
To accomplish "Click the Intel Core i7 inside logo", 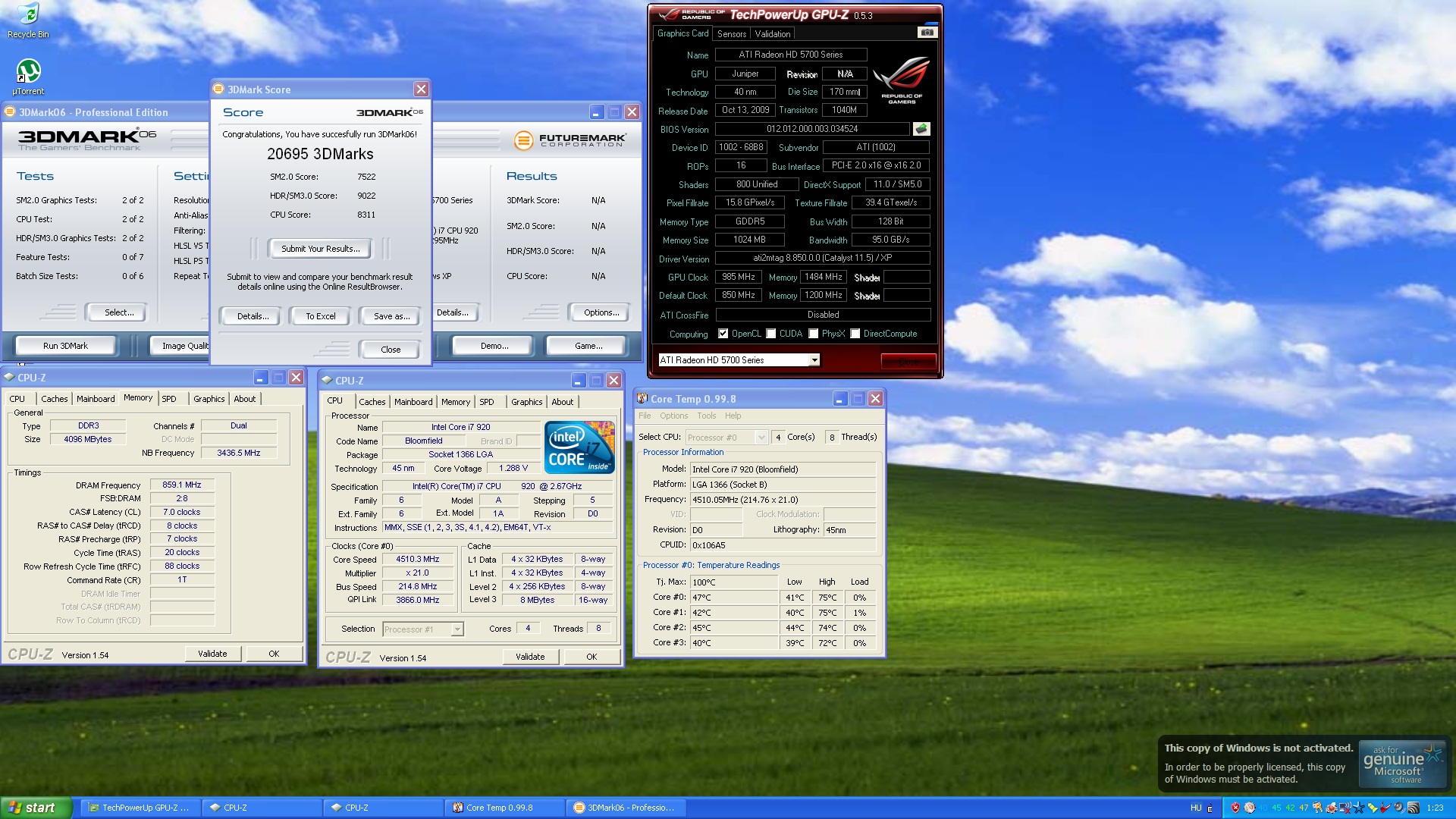I will pyautogui.click(x=579, y=447).
